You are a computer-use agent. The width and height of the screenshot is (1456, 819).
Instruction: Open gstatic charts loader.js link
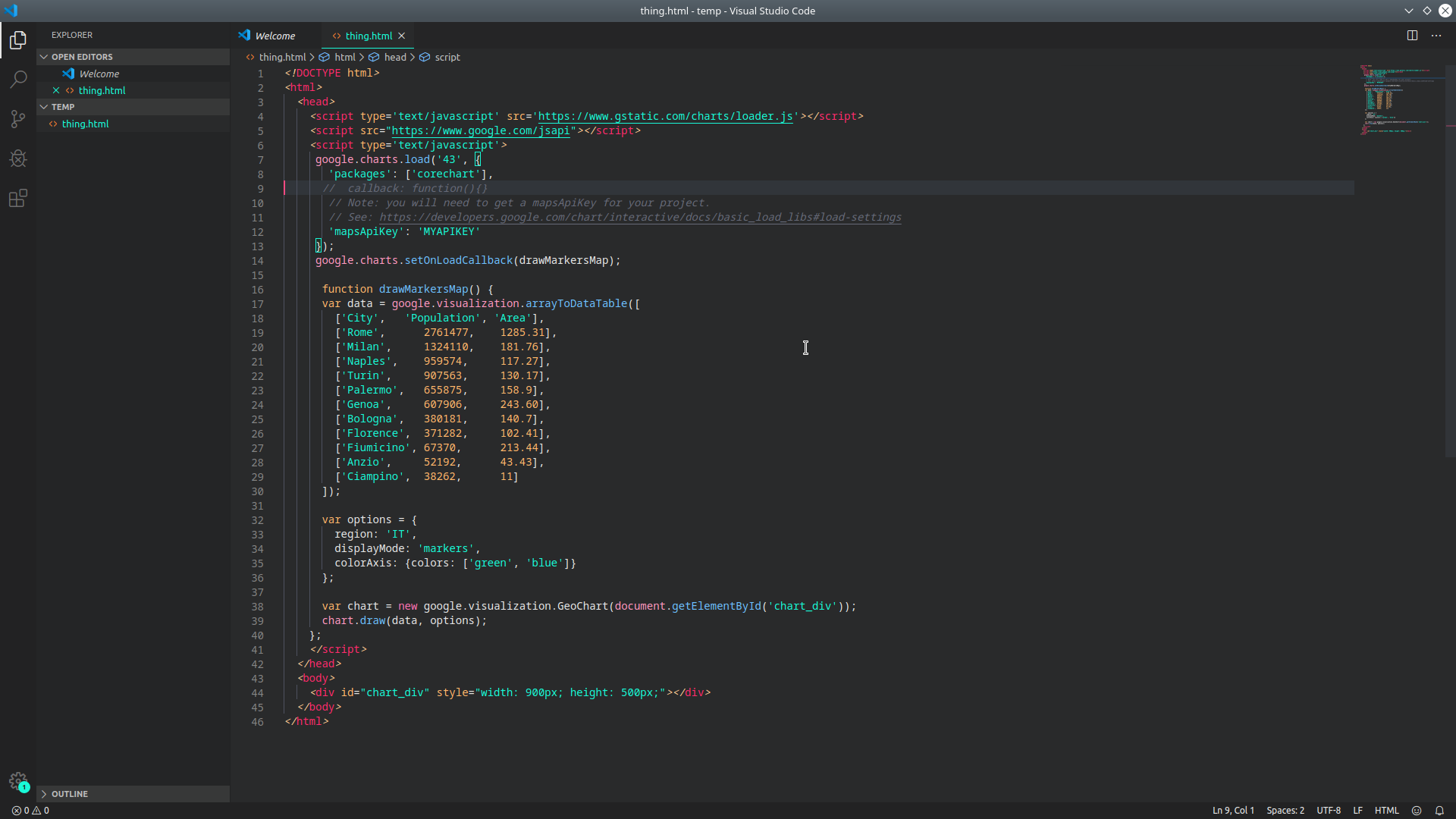pyautogui.click(x=665, y=116)
